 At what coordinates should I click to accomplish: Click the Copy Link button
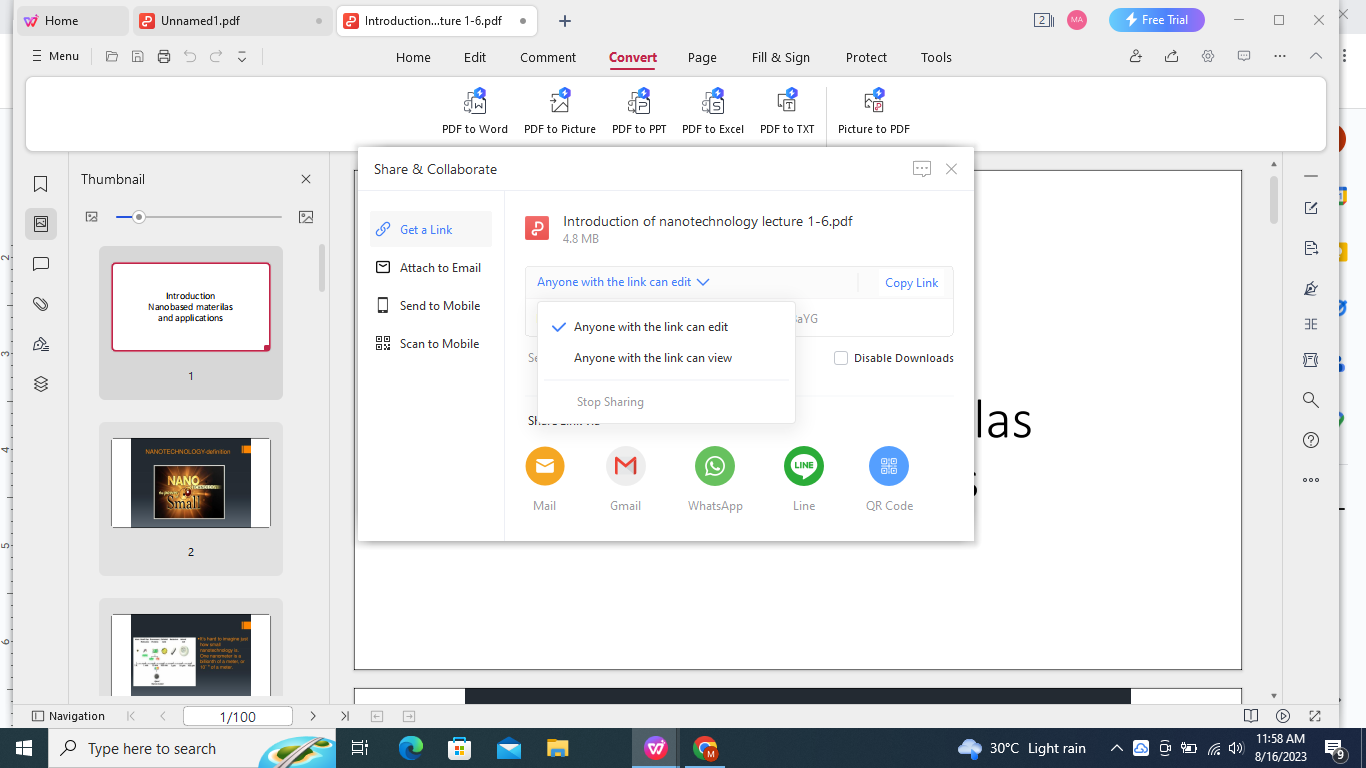pos(911,282)
